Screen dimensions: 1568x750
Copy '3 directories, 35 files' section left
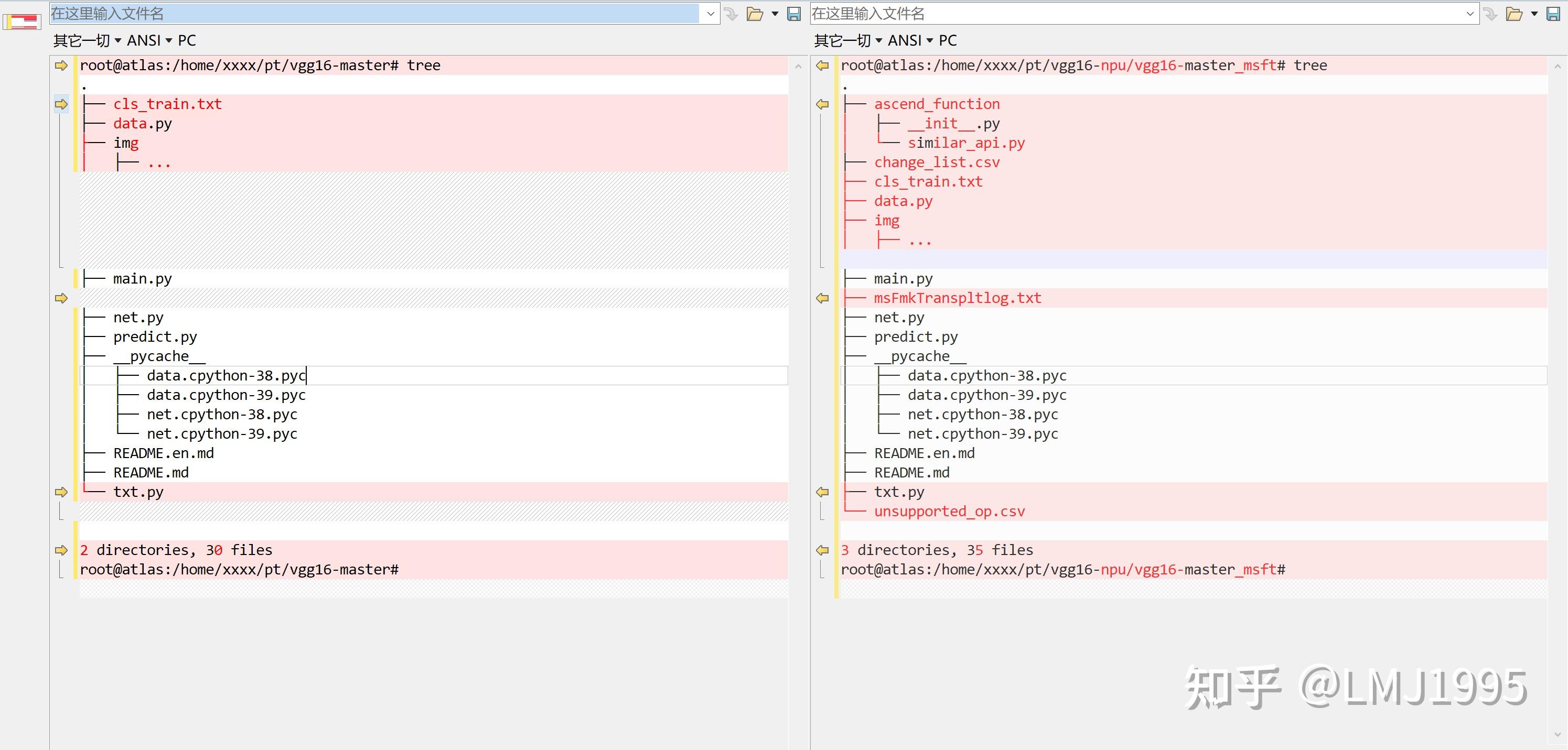coord(822,550)
